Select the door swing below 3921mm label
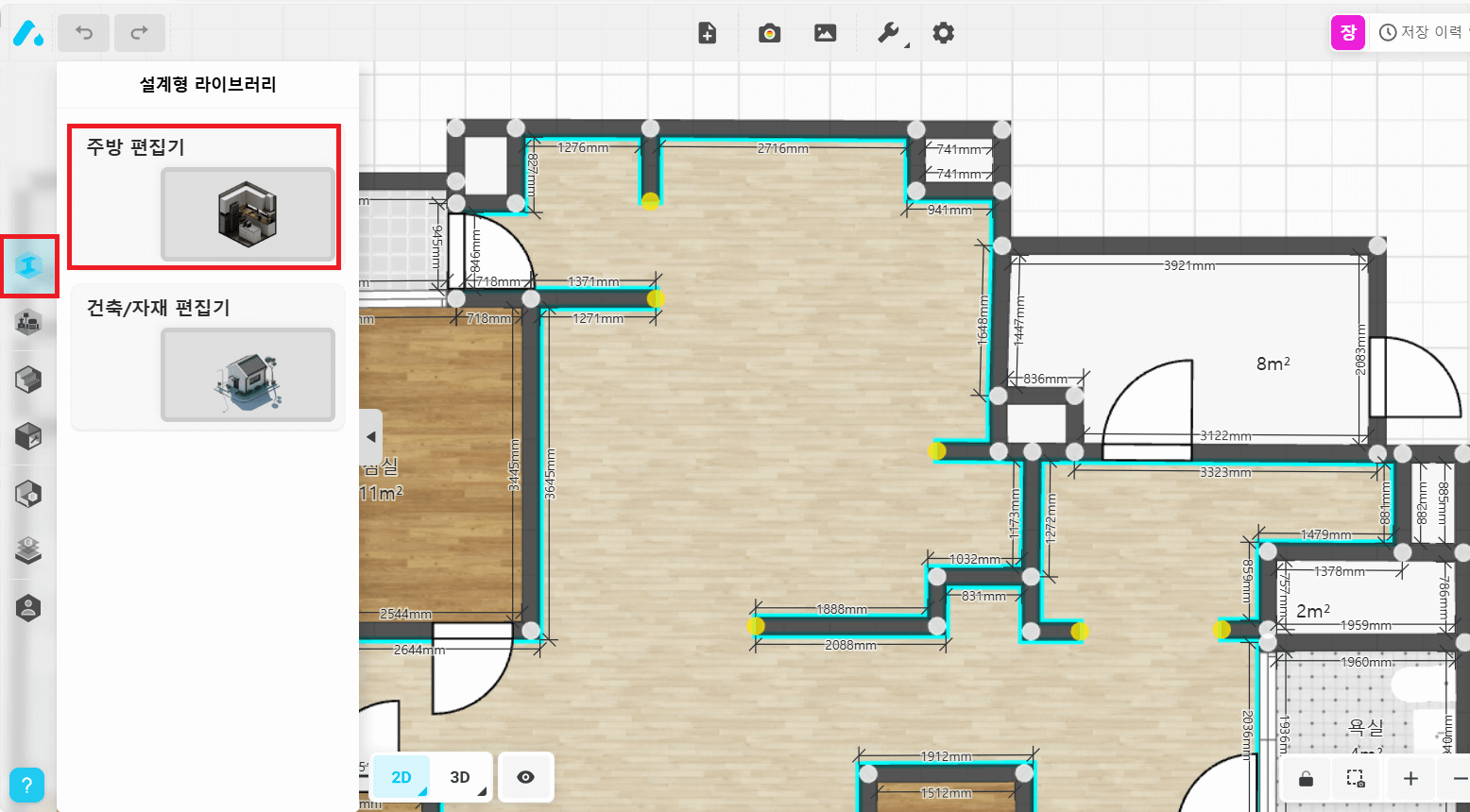Image resolution: width=1470 pixels, height=812 pixels. point(1148,409)
